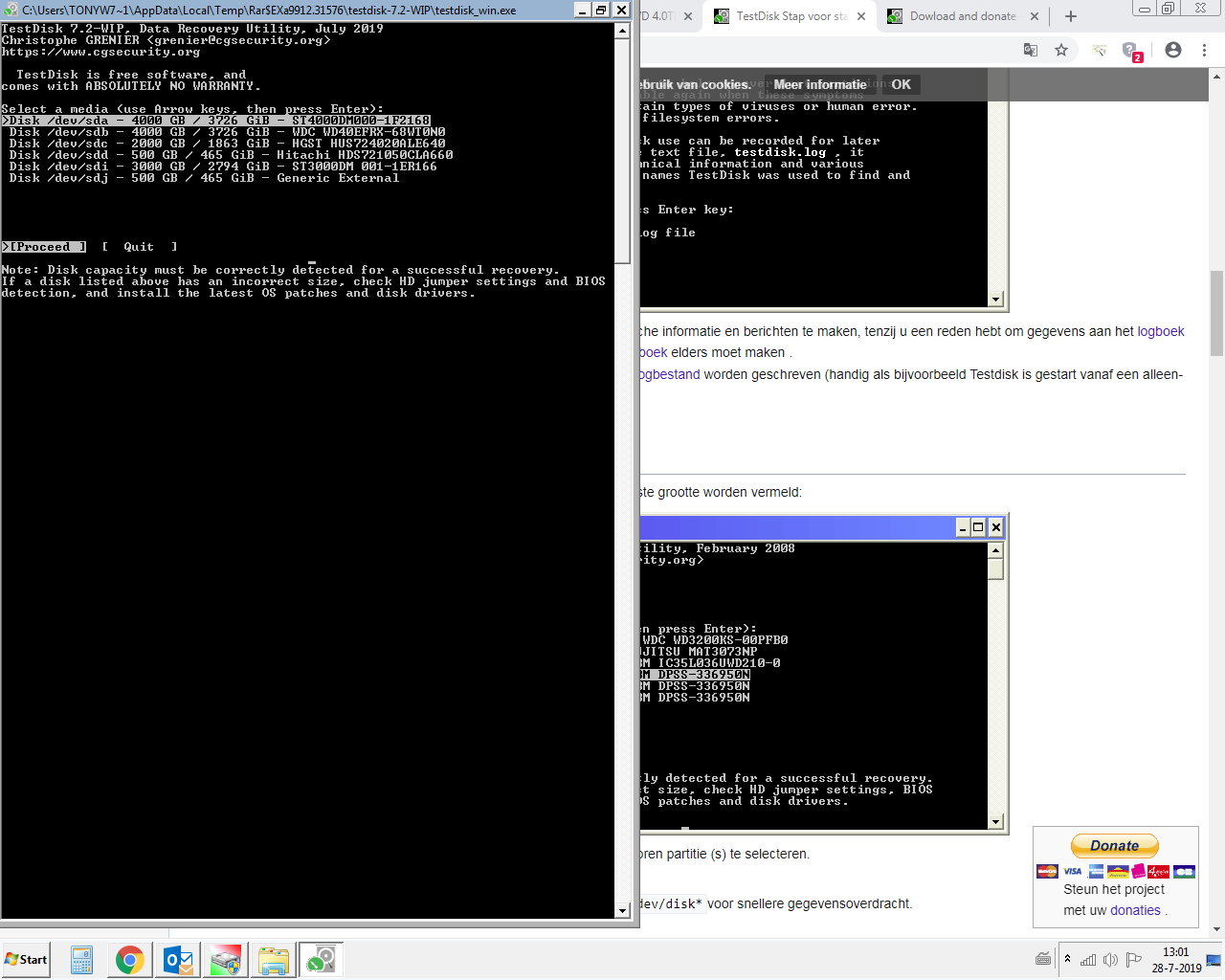Screen dimensions: 1225x980
Task: Select Disk /dev/sdj Generic External entry
Action: (205, 178)
